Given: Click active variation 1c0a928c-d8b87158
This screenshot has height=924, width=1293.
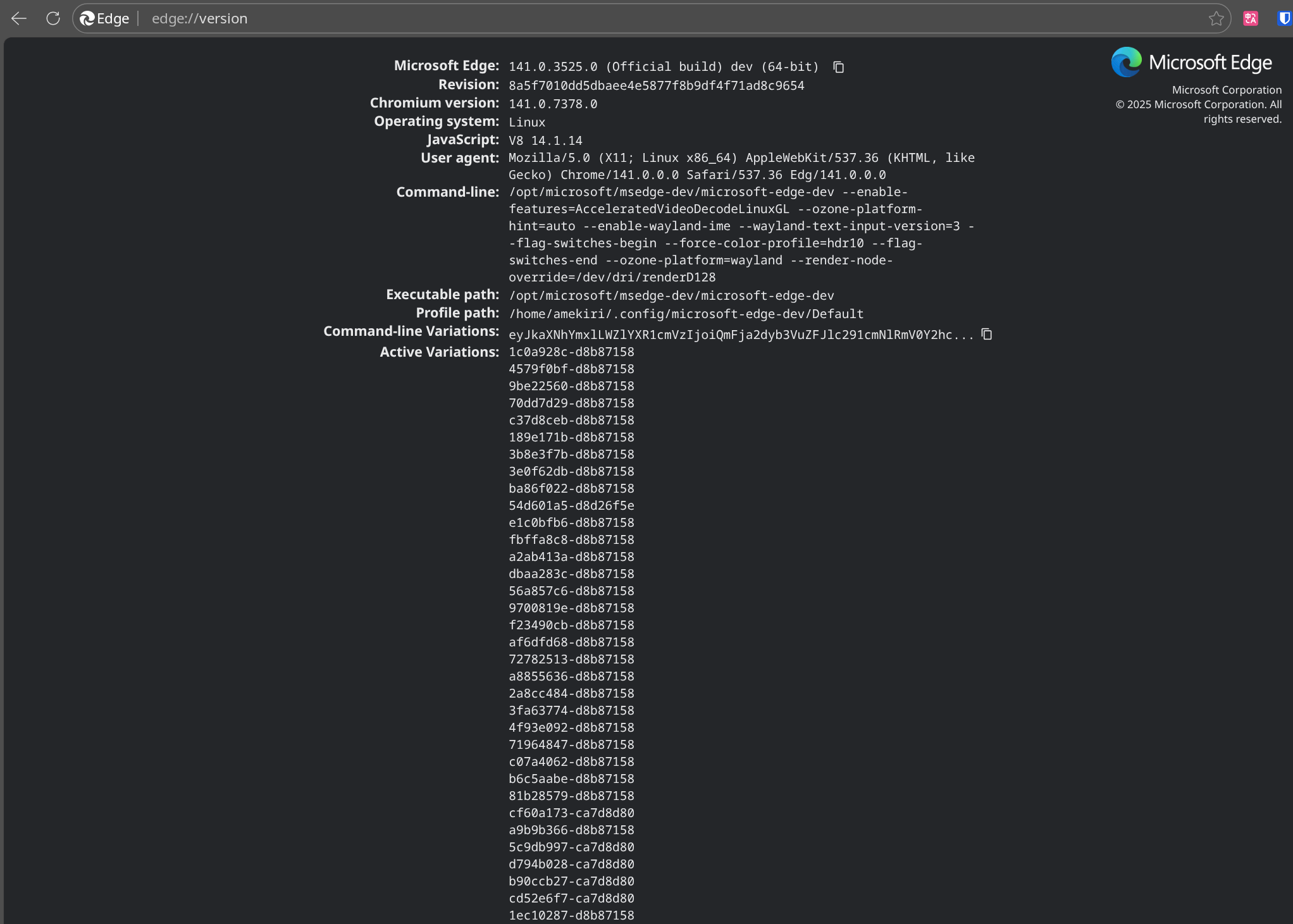Looking at the screenshot, I should (x=571, y=352).
